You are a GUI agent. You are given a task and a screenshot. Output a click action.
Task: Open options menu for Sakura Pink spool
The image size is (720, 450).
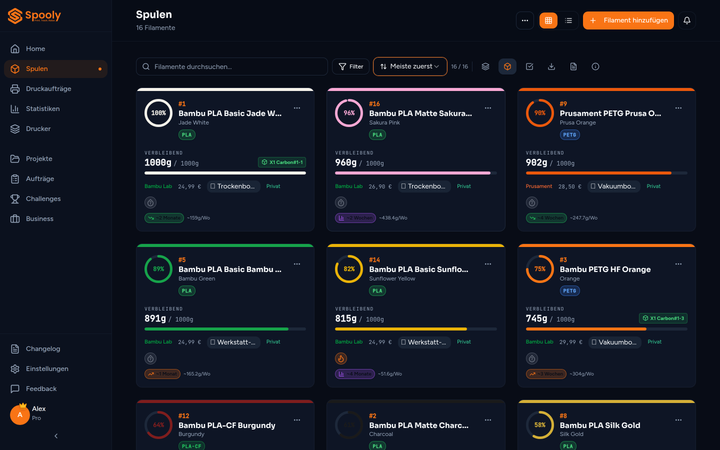[488, 108]
